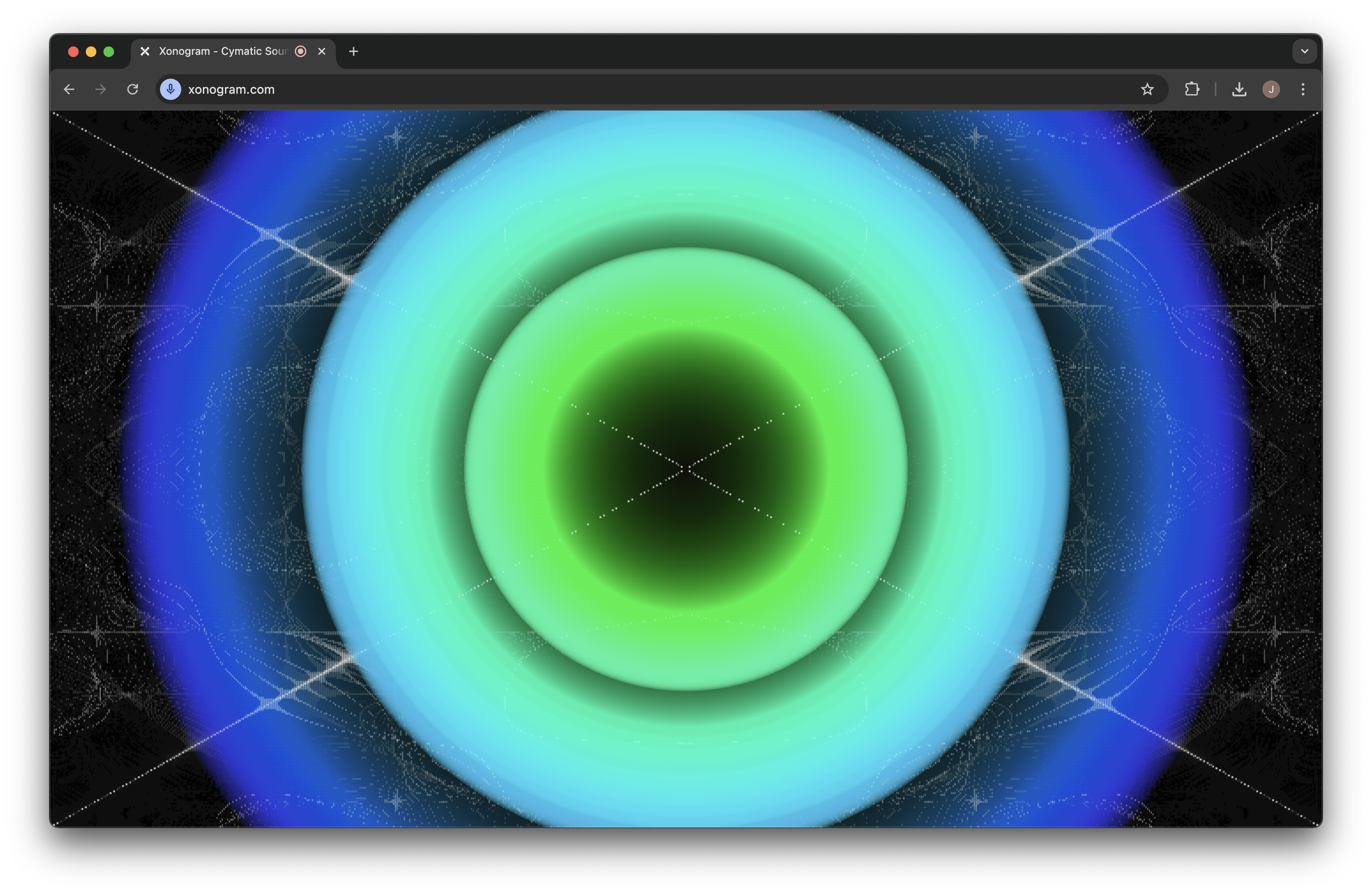Click the forward navigation arrow
This screenshot has width=1372, height=893.
click(100, 89)
